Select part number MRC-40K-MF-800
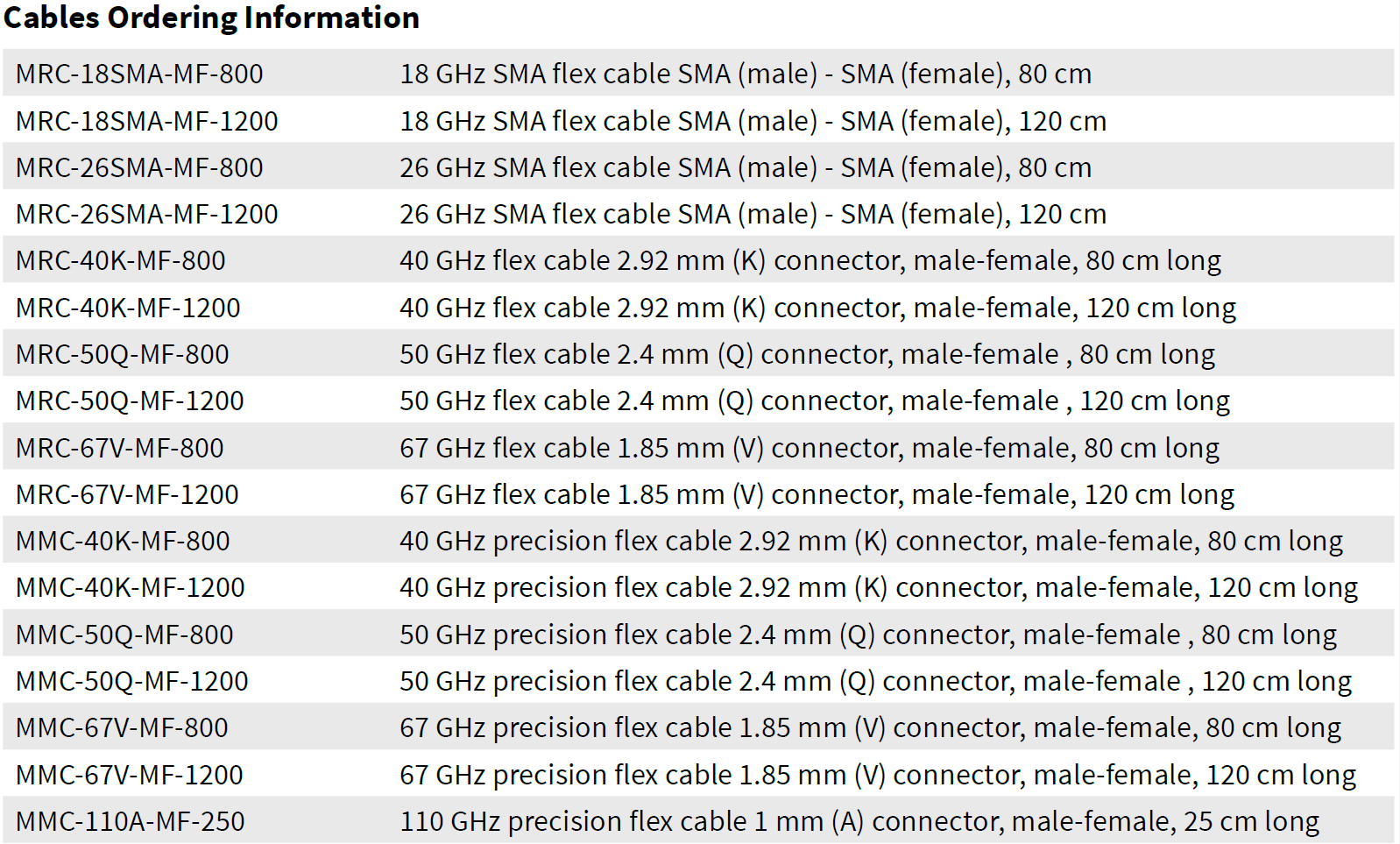1400x844 pixels. [121, 260]
